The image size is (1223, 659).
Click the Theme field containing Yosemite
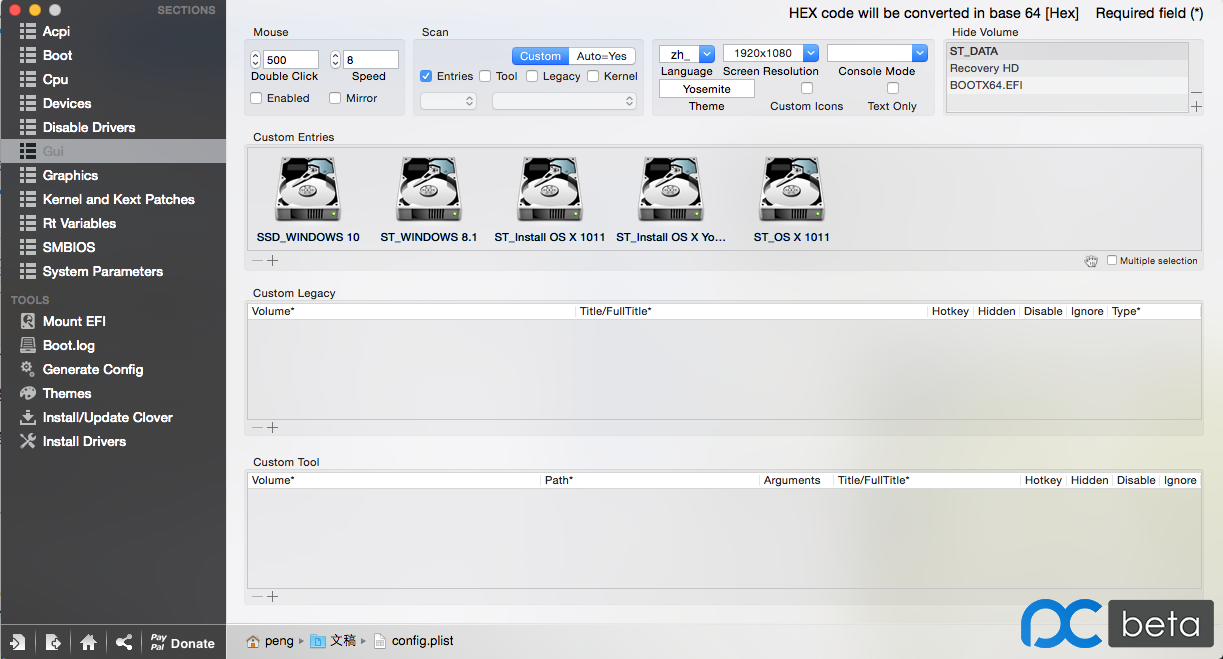click(x=707, y=89)
